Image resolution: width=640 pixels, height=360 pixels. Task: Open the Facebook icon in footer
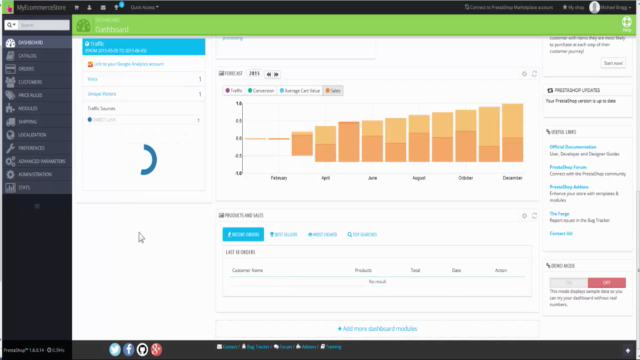(x=129, y=349)
